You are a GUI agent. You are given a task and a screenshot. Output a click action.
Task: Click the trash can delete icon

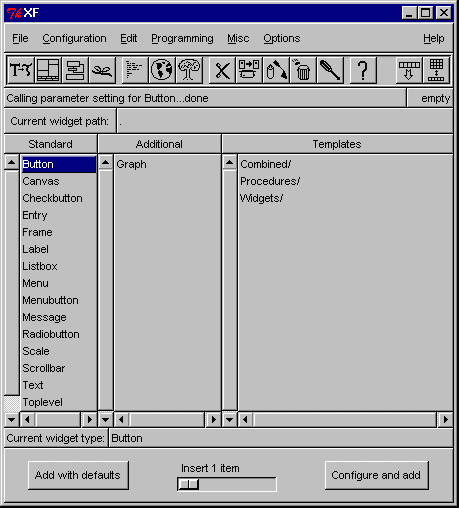pyautogui.click(x=303, y=70)
